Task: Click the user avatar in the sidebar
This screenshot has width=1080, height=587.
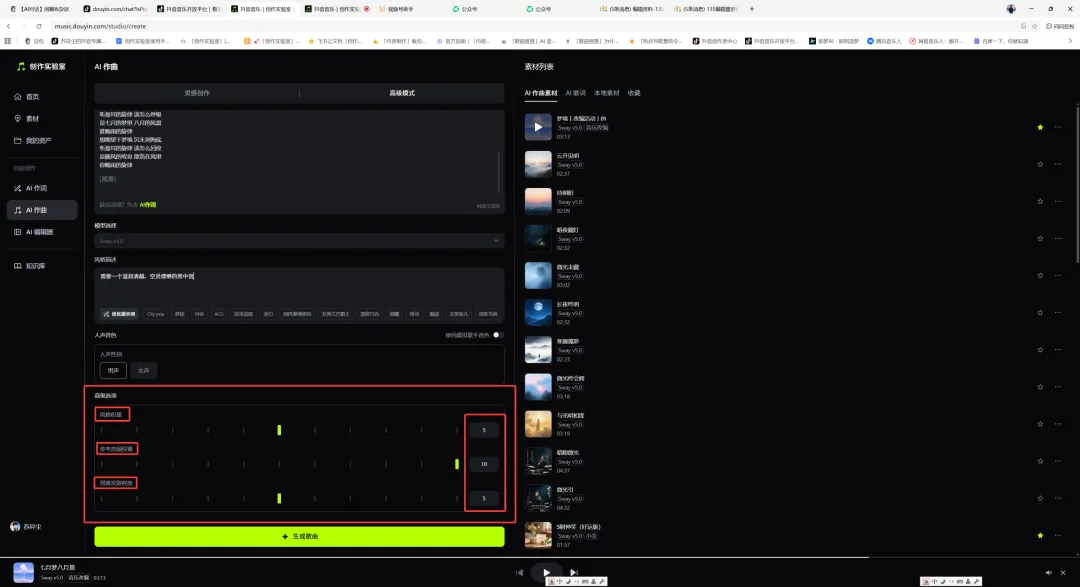Action: [15, 526]
